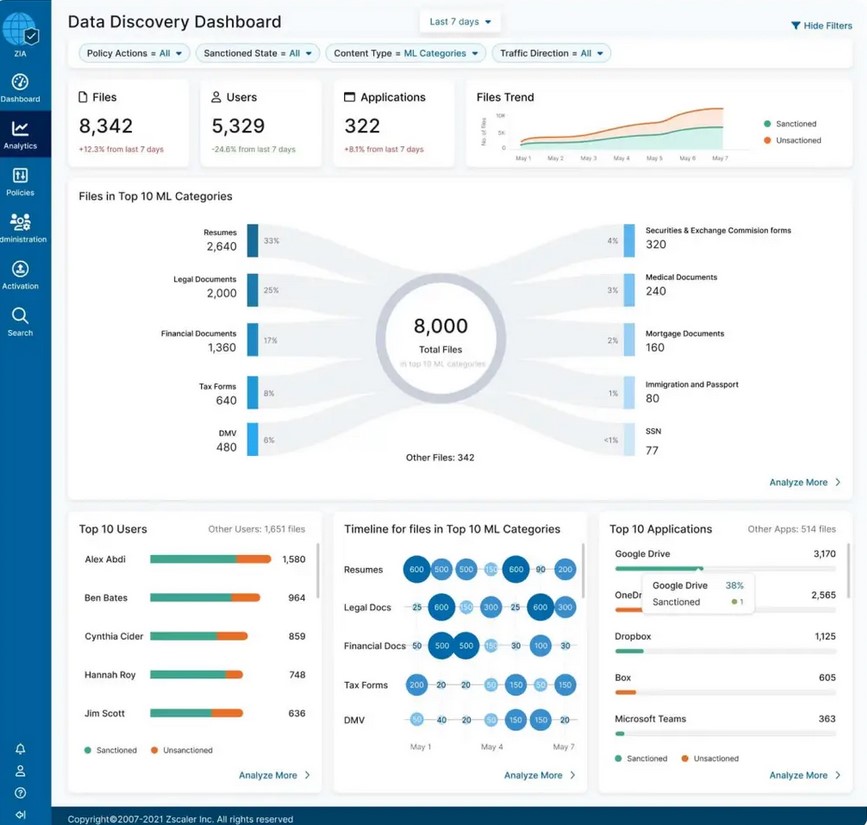Toggle the Sanctioned legend in Top 10 Users

click(x=111, y=750)
